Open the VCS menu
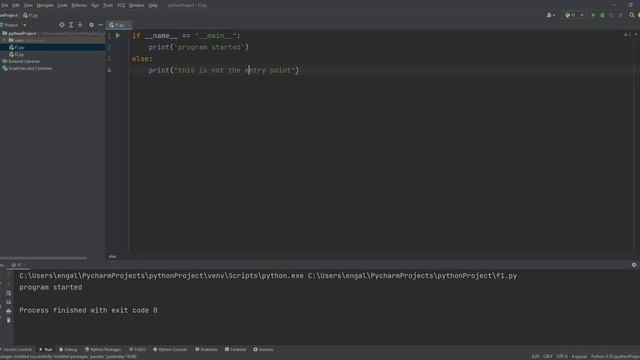The width and height of the screenshot is (640, 360). pos(121,5)
